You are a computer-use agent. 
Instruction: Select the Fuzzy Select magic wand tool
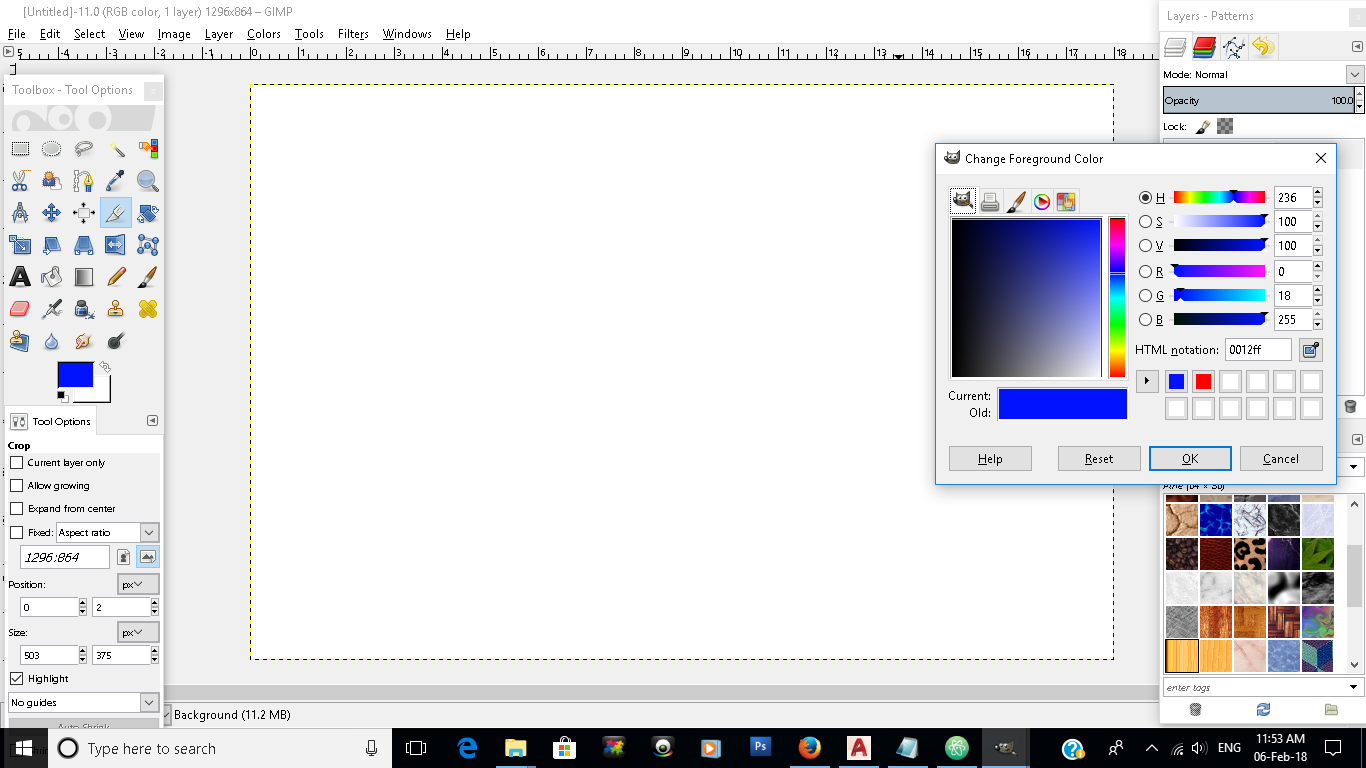pyautogui.click(x=116, y=149)
